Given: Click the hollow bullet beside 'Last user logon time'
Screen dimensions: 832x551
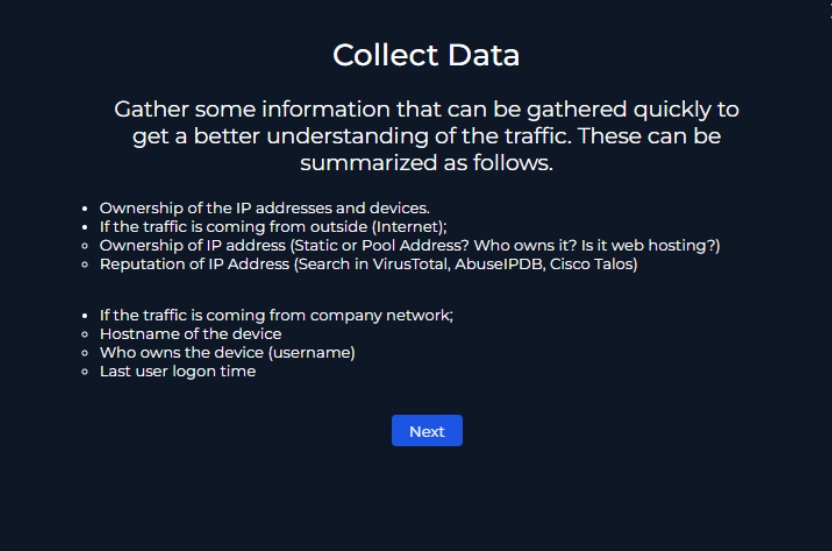Looking at the screenshot, I should pos(85,372).
